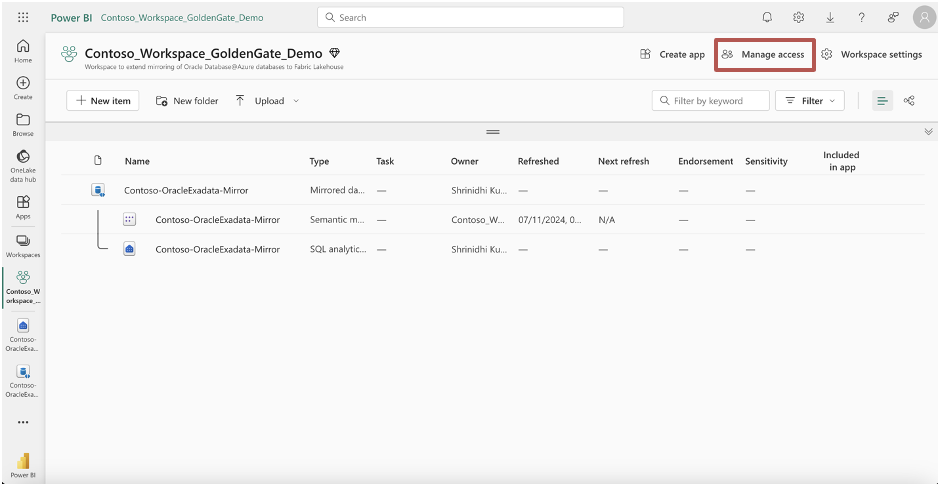Open Workspace settings

coord(872,55)
